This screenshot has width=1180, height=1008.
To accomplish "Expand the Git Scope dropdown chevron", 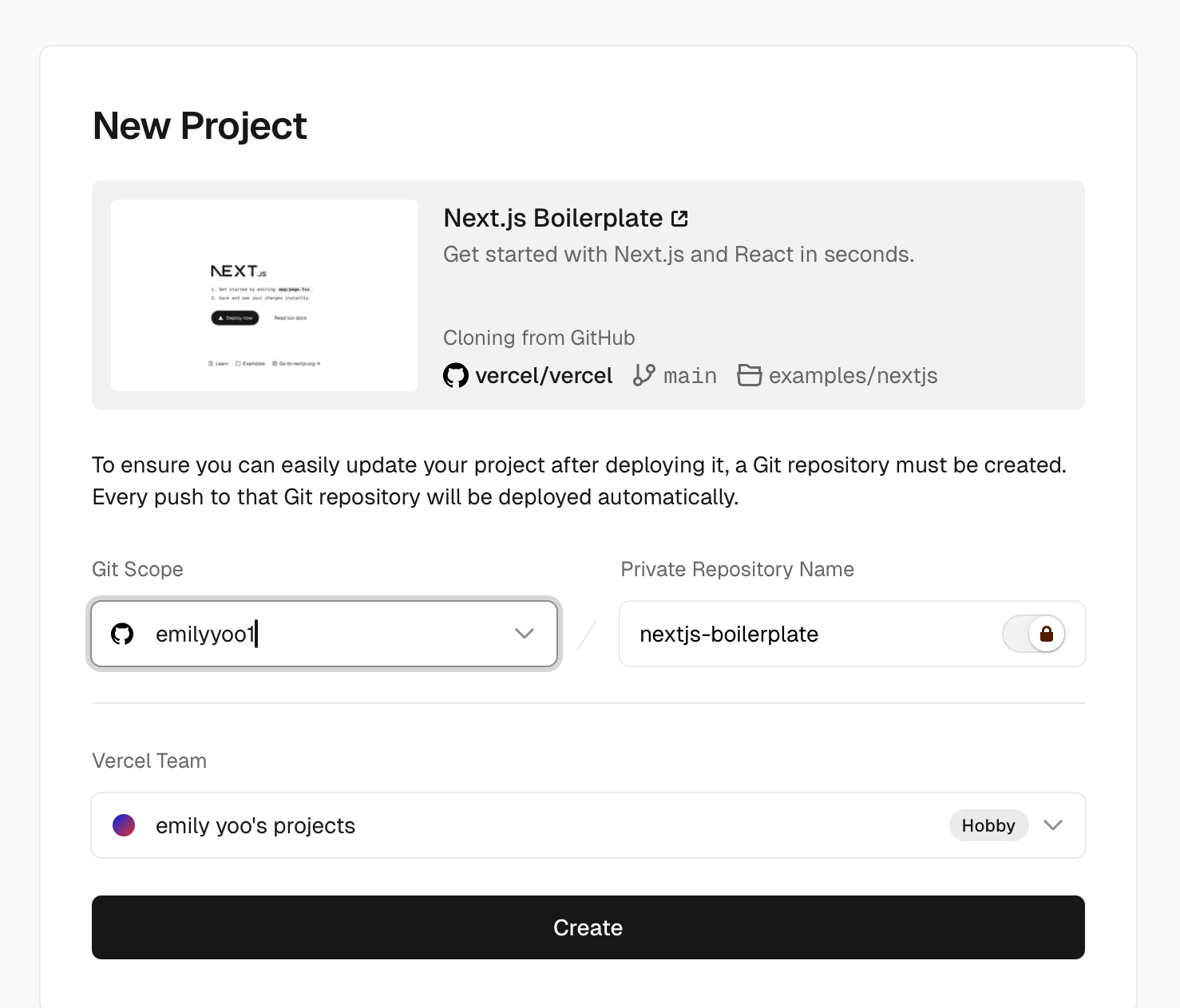I will (x=525, y=634).
